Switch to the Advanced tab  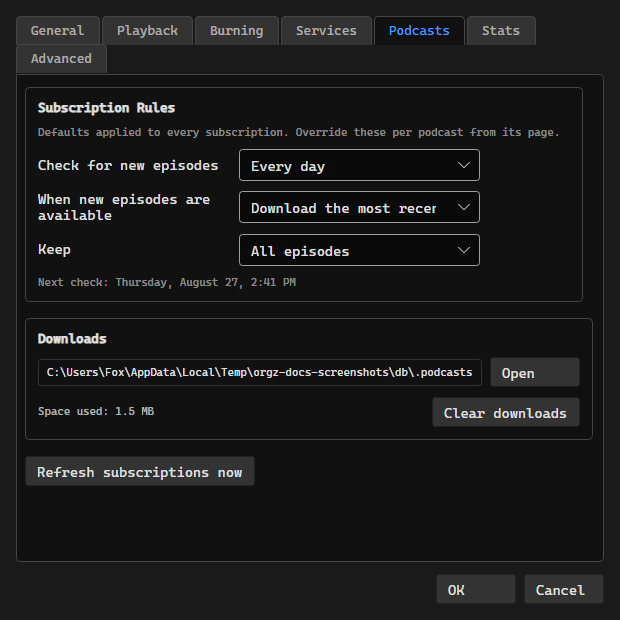coord(61,59)
